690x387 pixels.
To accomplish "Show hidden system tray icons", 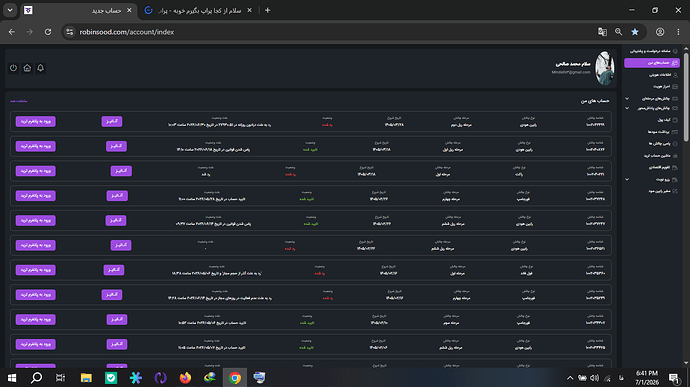I will click(570, 378).
